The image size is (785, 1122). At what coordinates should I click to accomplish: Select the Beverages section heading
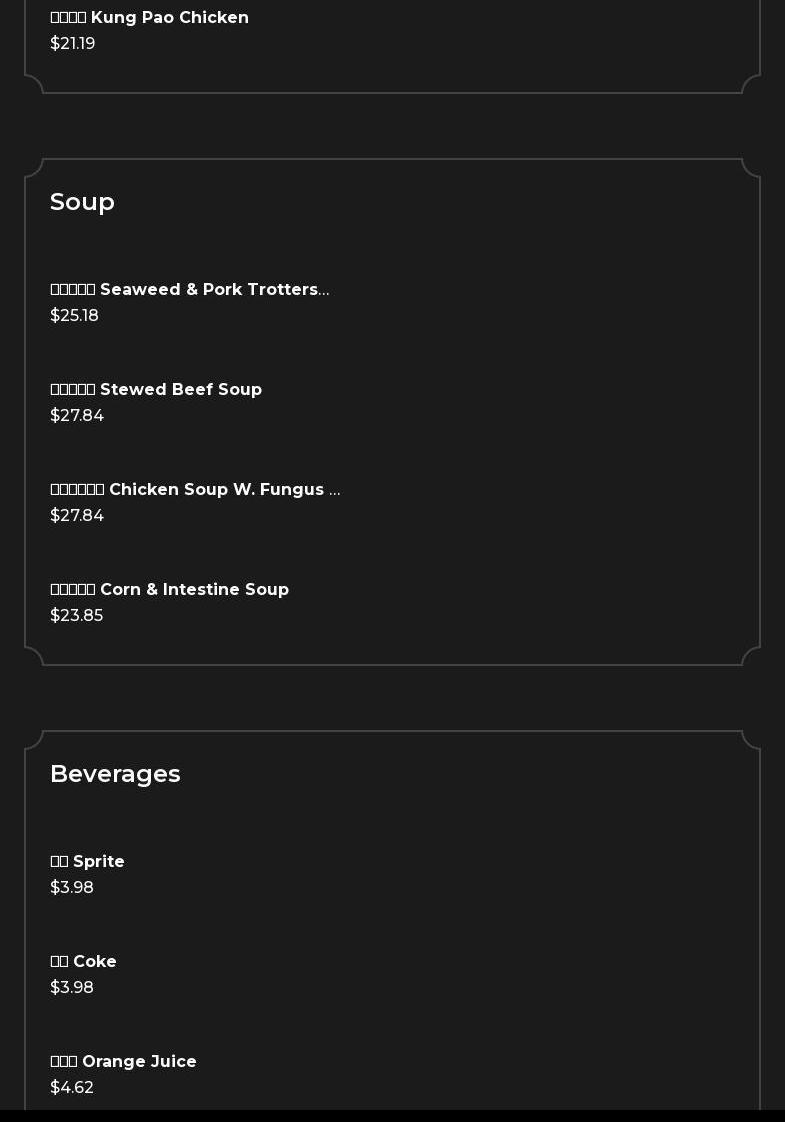[115, 774]
